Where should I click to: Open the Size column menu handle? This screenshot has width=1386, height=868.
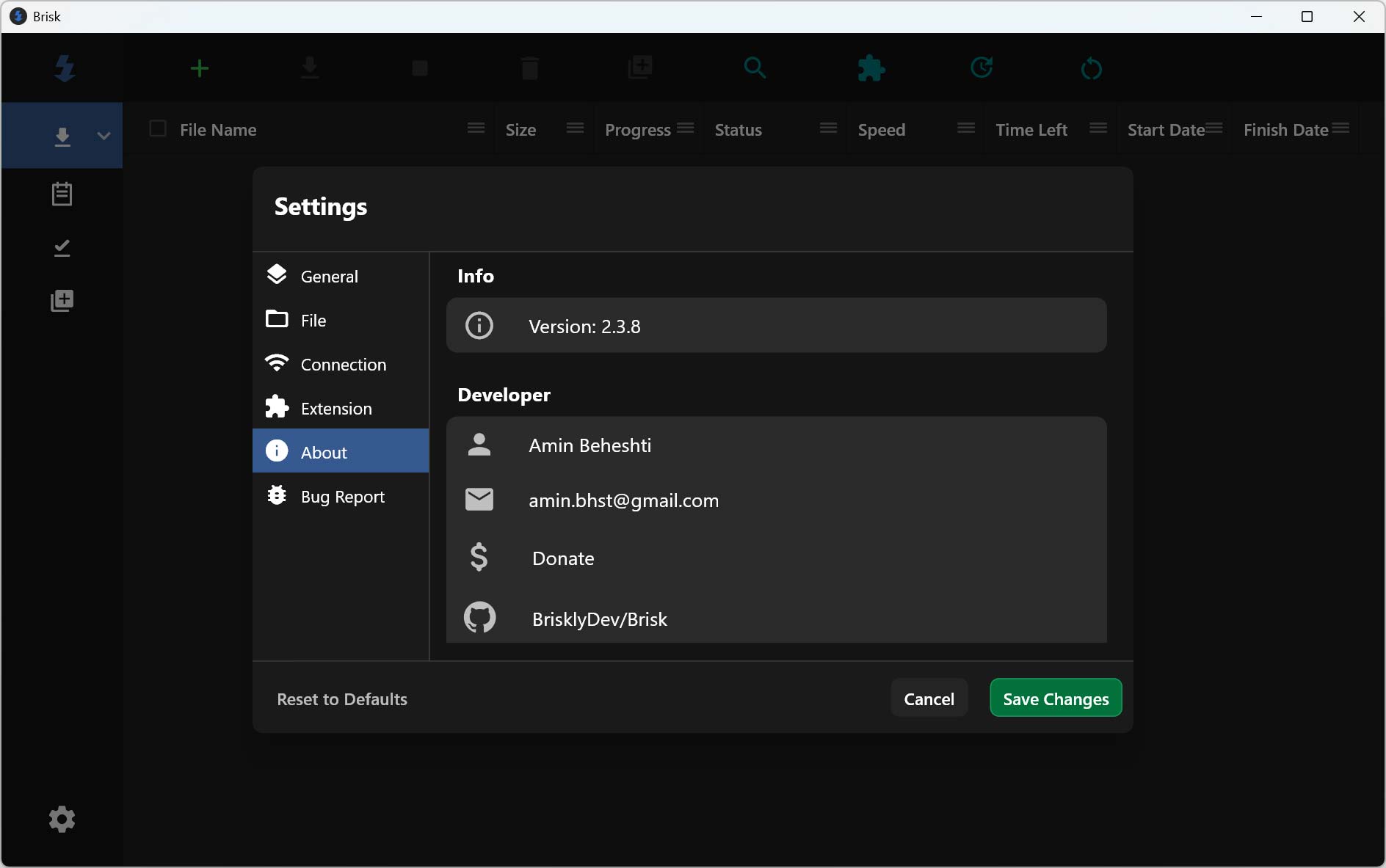575,128
